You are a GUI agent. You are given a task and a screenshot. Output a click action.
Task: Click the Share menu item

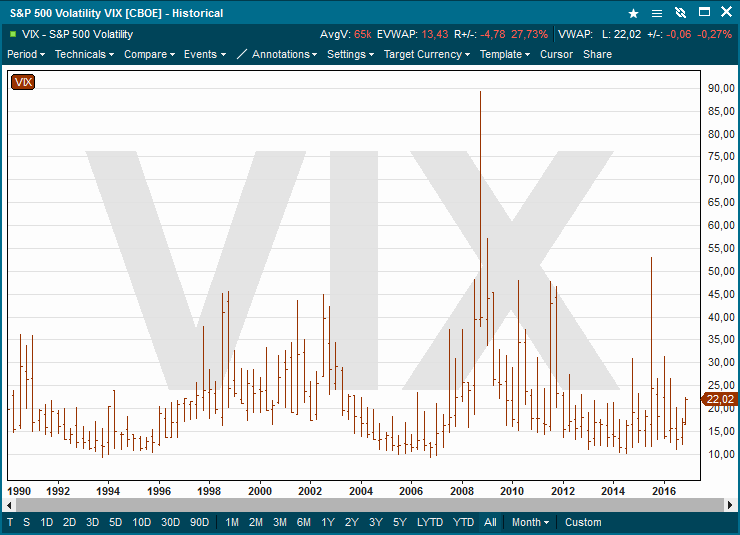coord(597,54)
